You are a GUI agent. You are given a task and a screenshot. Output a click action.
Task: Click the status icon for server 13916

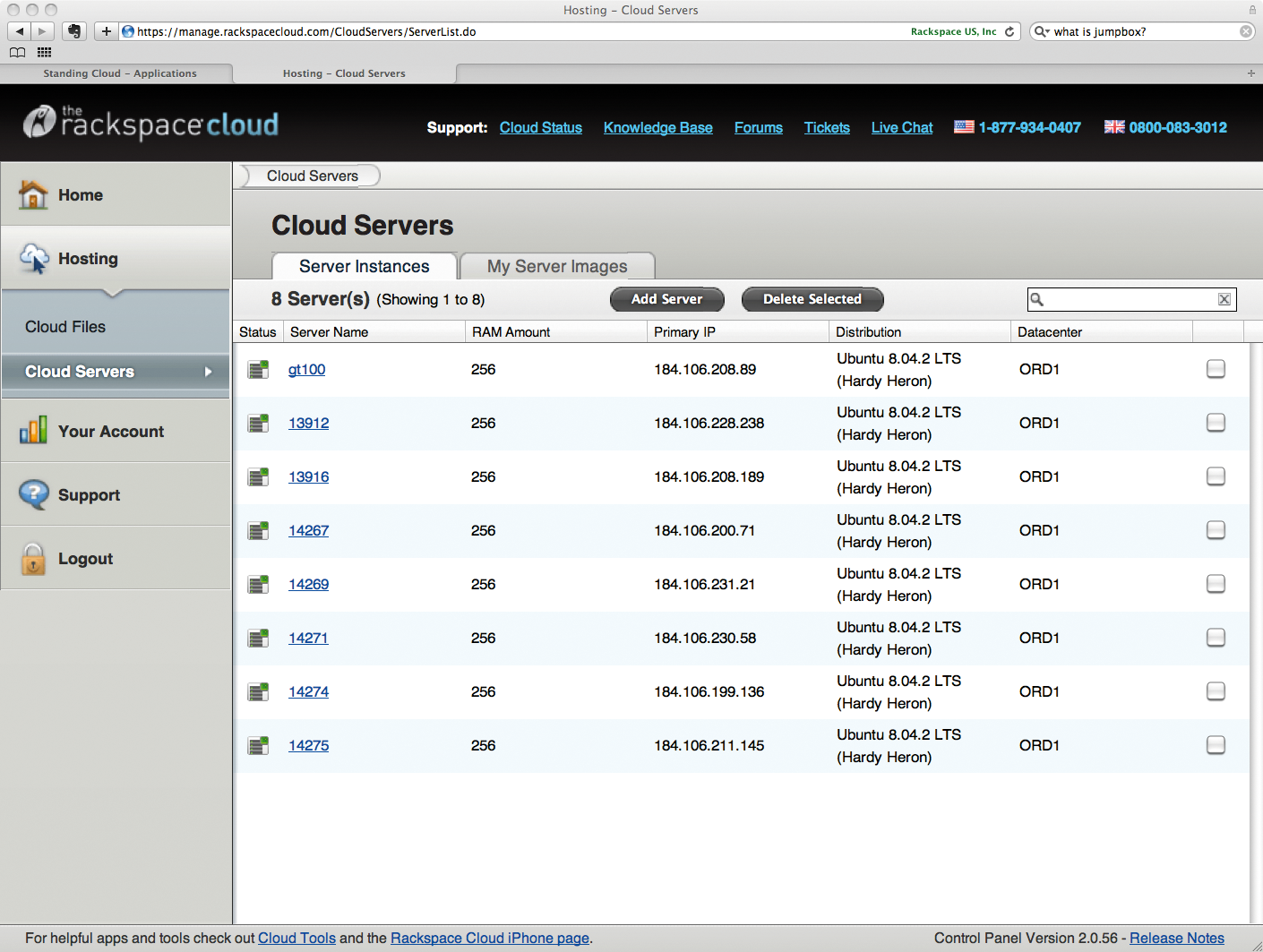(x=258, y=476)
